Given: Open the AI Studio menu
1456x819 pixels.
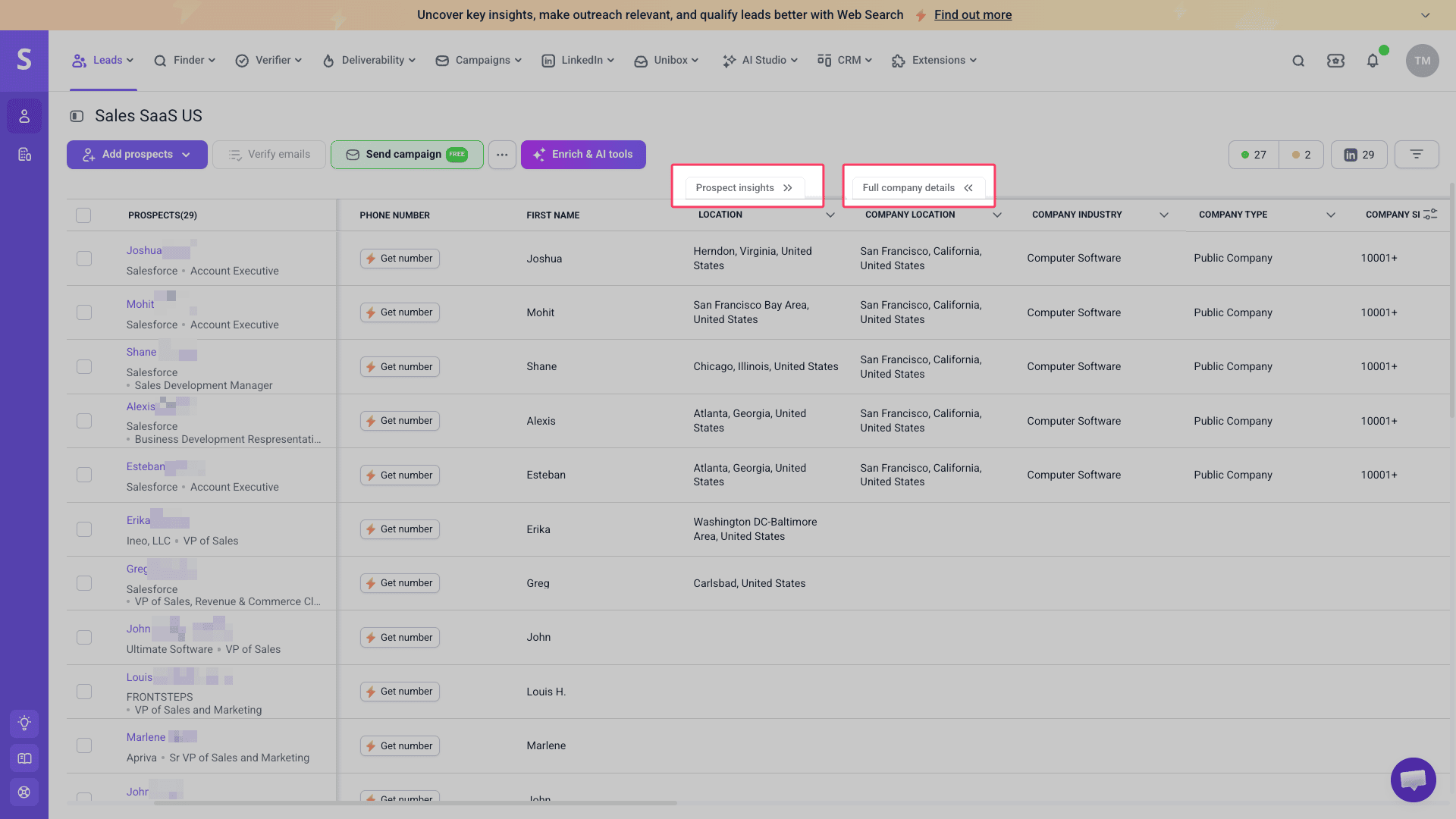Looking at the screenshot, I should [x=760, y=61].
